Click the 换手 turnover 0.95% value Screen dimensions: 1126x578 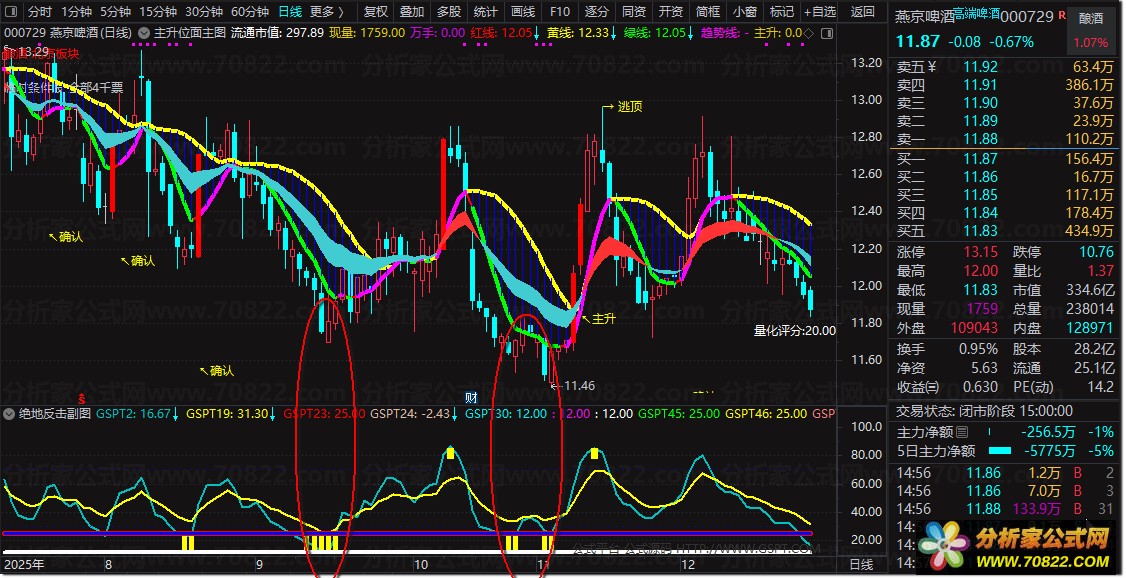point(977,349)
